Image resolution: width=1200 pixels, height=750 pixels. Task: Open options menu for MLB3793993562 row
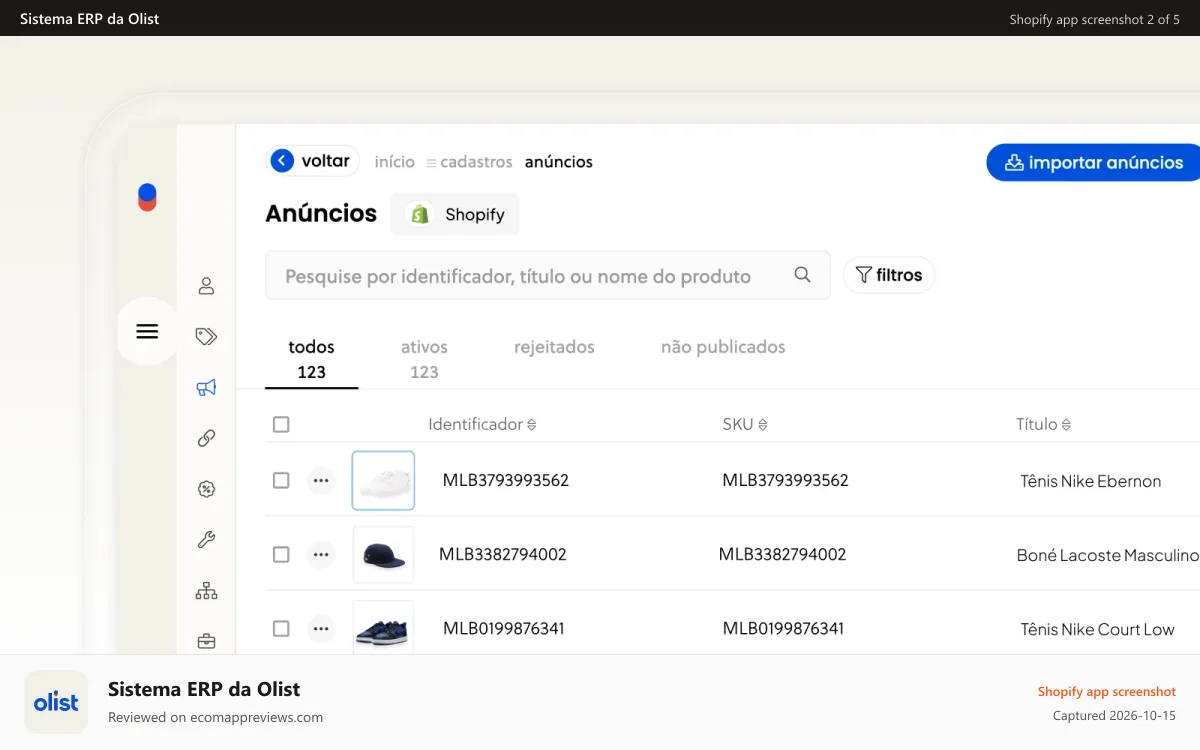320,480
